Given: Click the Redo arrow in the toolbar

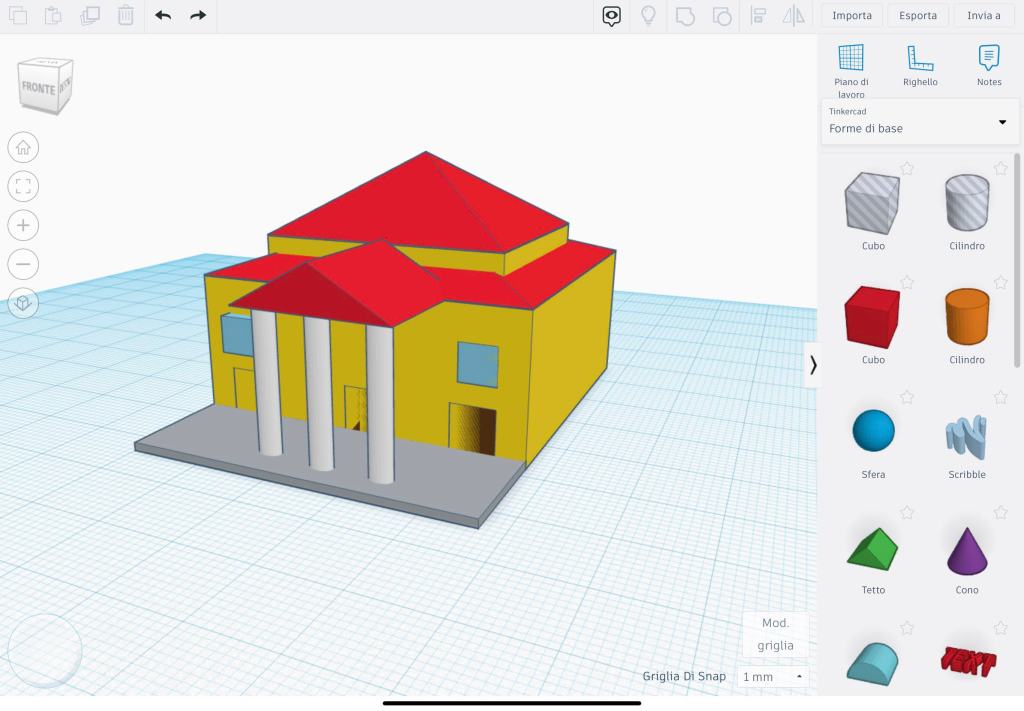Looking at the screenshot, I should pos(198,15).
